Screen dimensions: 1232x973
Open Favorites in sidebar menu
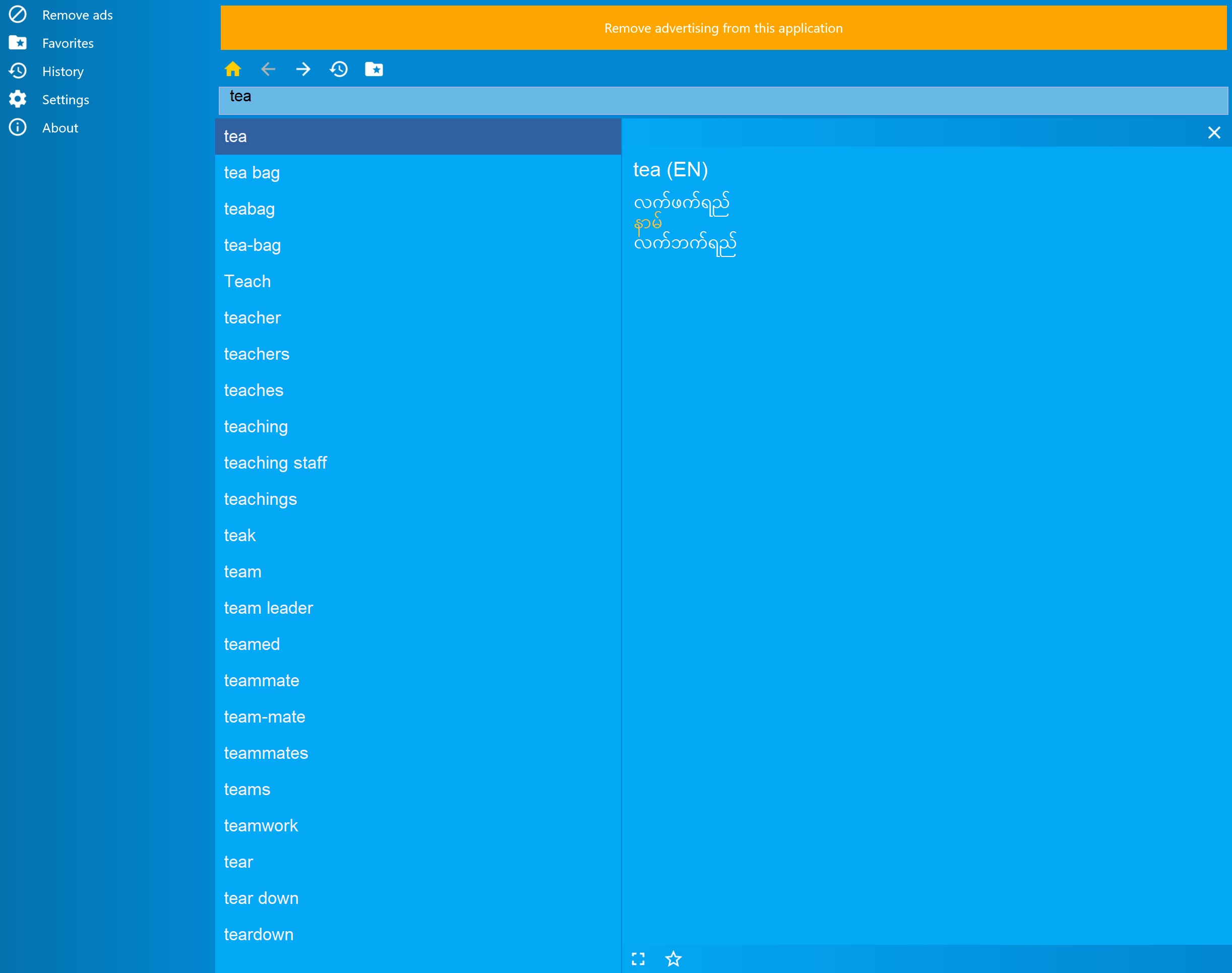pos(67,43)
